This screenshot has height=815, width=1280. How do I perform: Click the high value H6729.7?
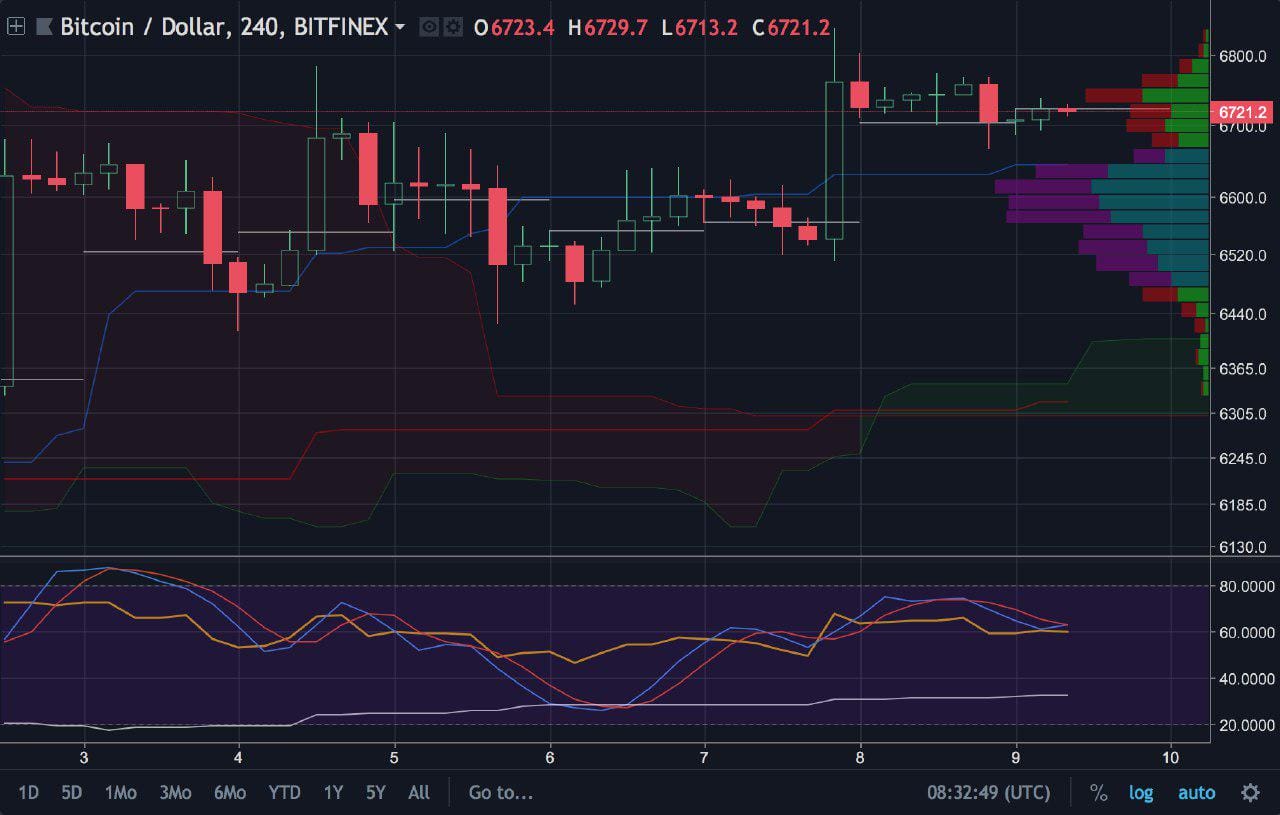(x=608, y=28)
